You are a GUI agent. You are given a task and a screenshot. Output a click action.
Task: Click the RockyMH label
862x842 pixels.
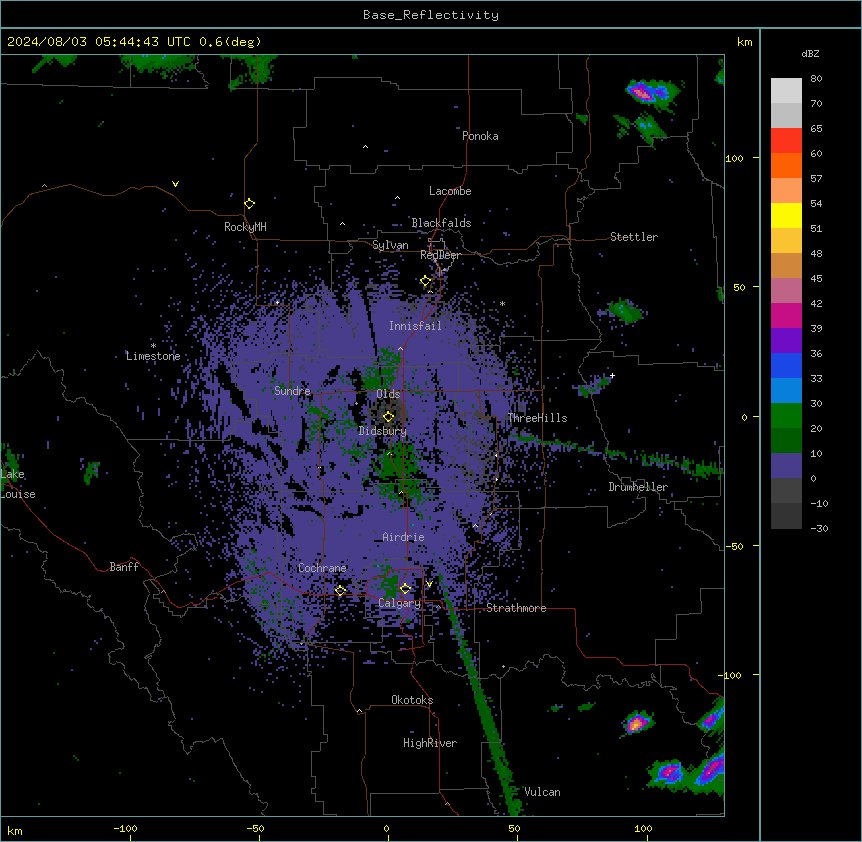[245, 227]
